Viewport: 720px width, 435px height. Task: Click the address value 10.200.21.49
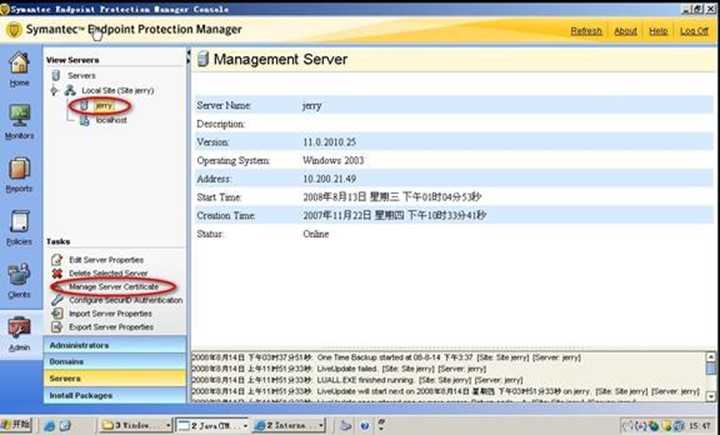pos(329,179)
